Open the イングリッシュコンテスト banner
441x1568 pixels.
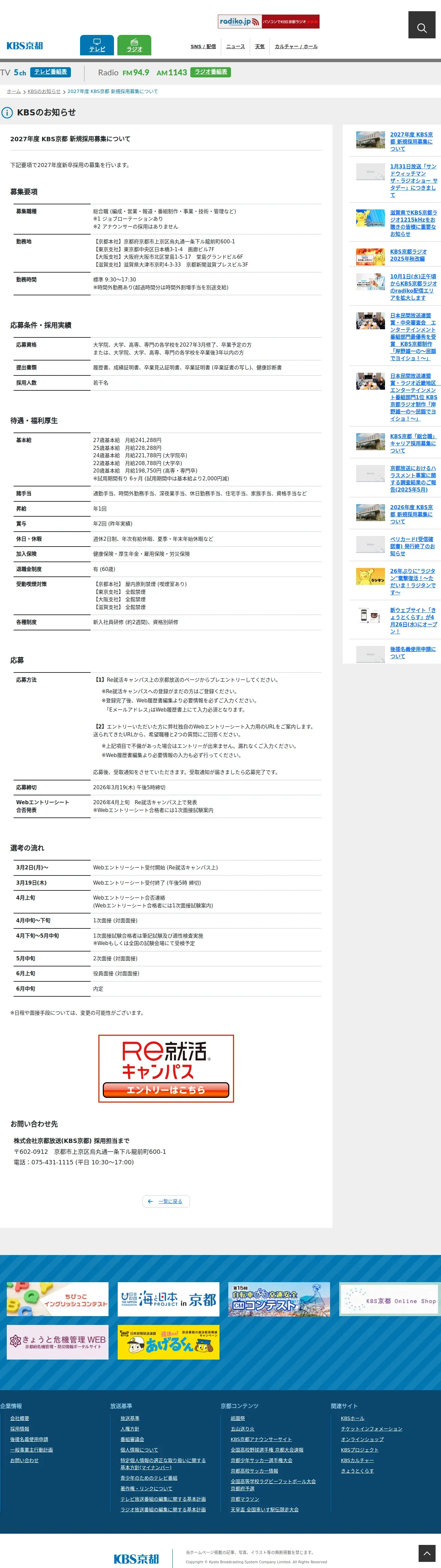58,1299
